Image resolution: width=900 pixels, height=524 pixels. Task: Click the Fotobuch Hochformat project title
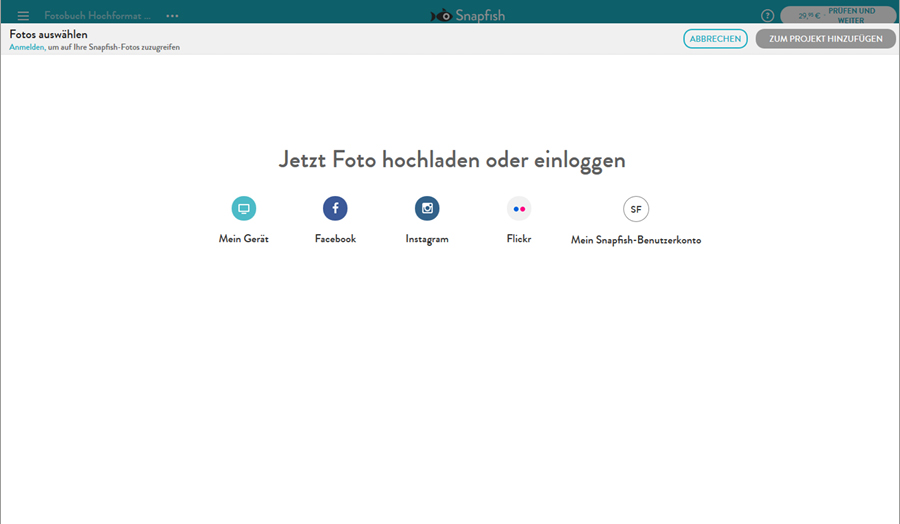[98, 15]
